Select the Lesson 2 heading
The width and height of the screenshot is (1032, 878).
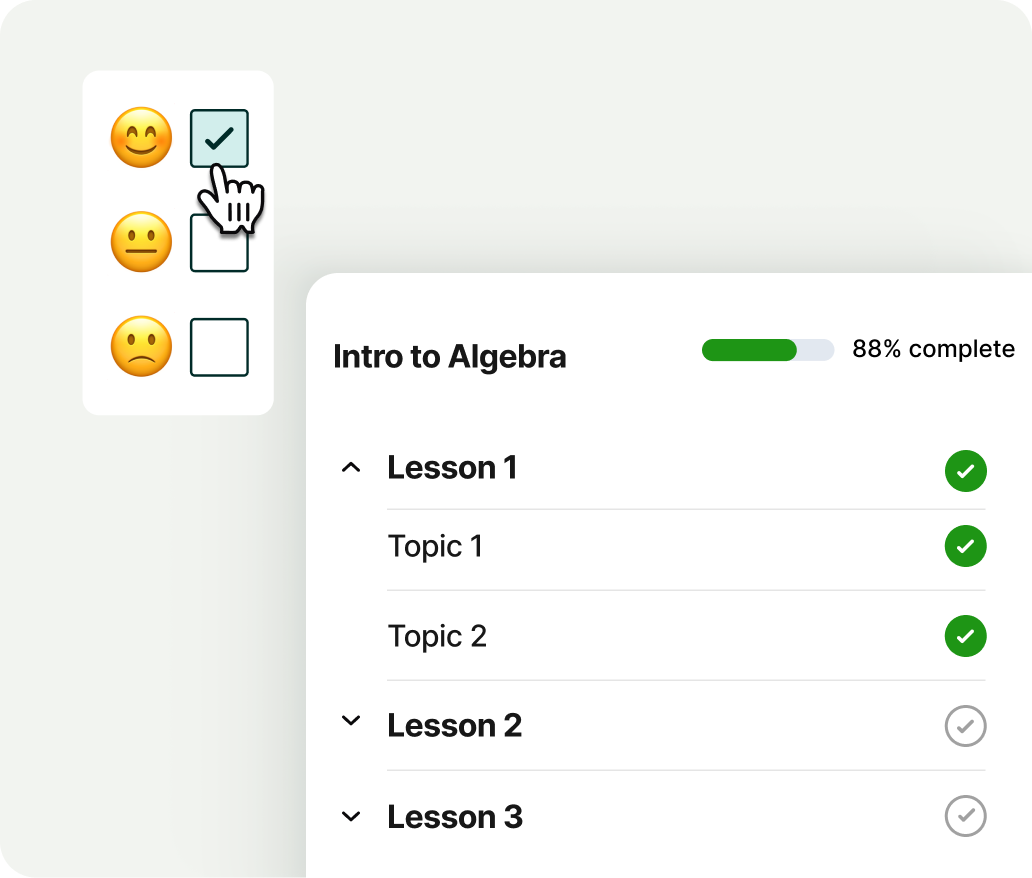(455, 725)
